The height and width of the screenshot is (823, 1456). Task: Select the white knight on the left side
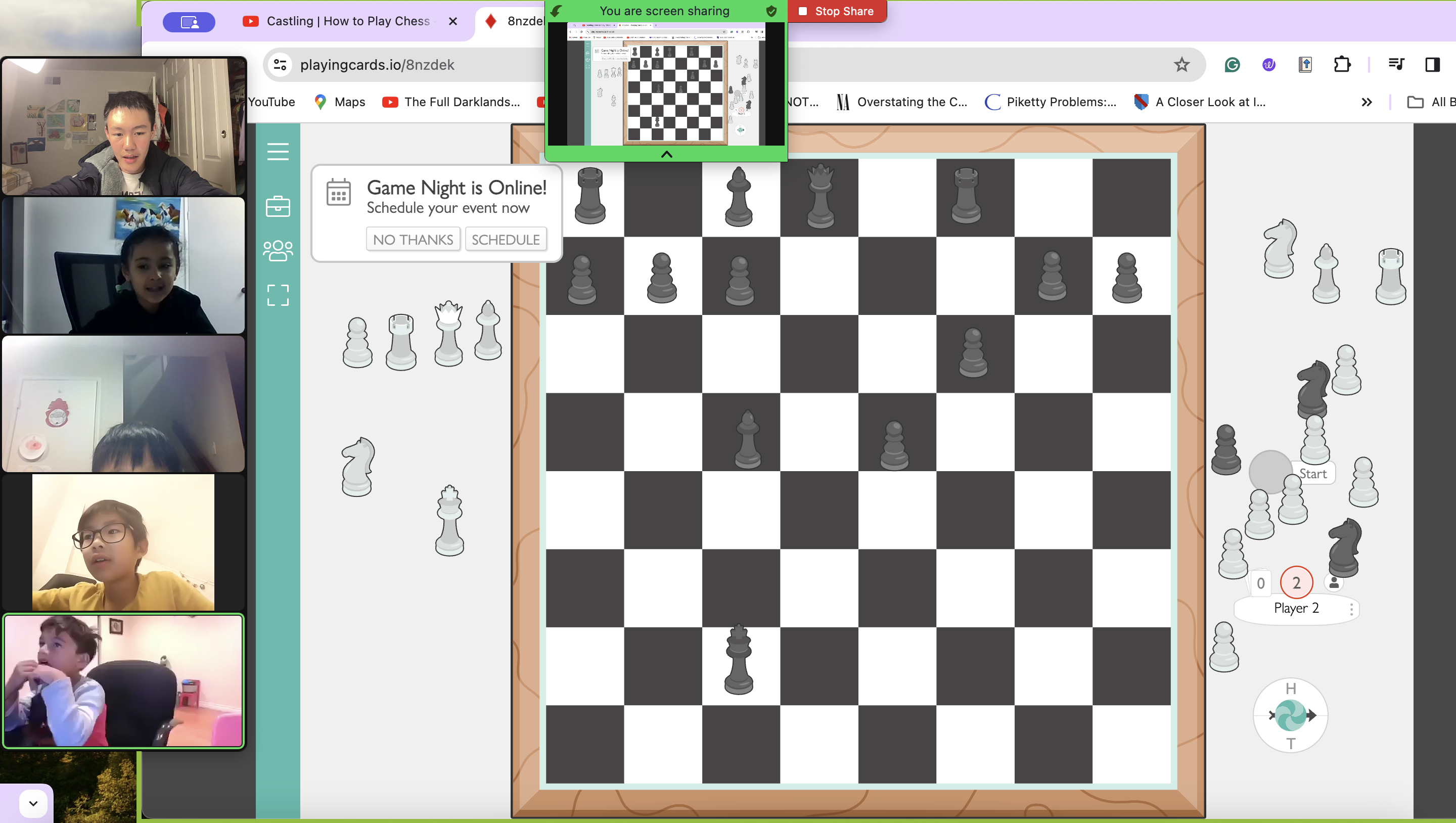[358, 467]
